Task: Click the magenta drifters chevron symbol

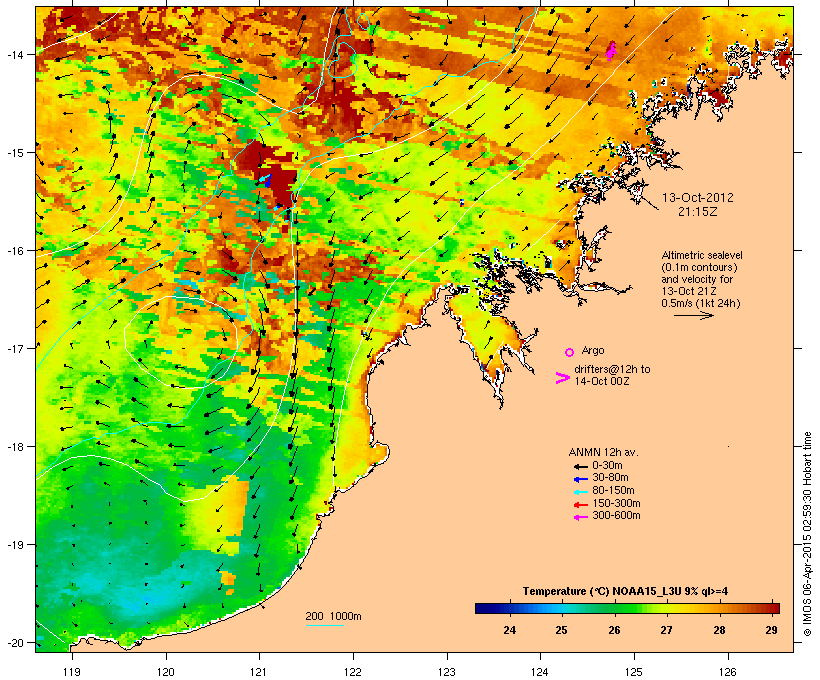Action: pos(562,378)
